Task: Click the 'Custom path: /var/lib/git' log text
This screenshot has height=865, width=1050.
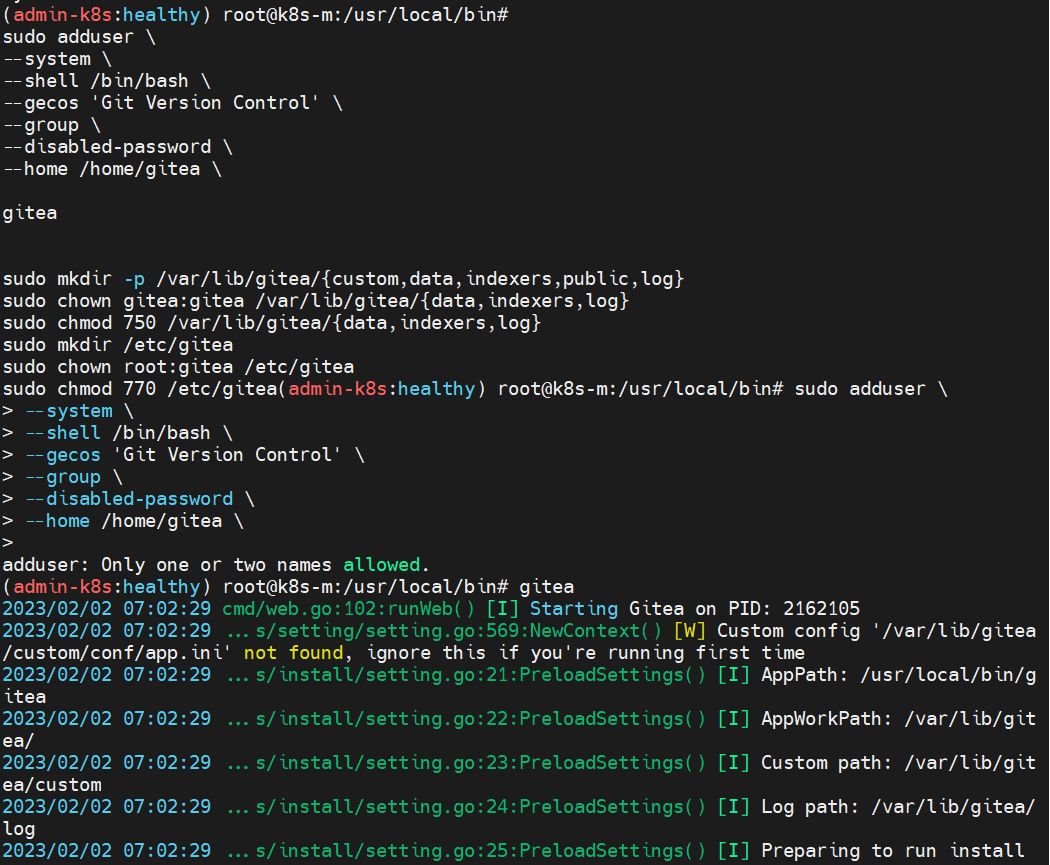Action: (x=898, y=763)
